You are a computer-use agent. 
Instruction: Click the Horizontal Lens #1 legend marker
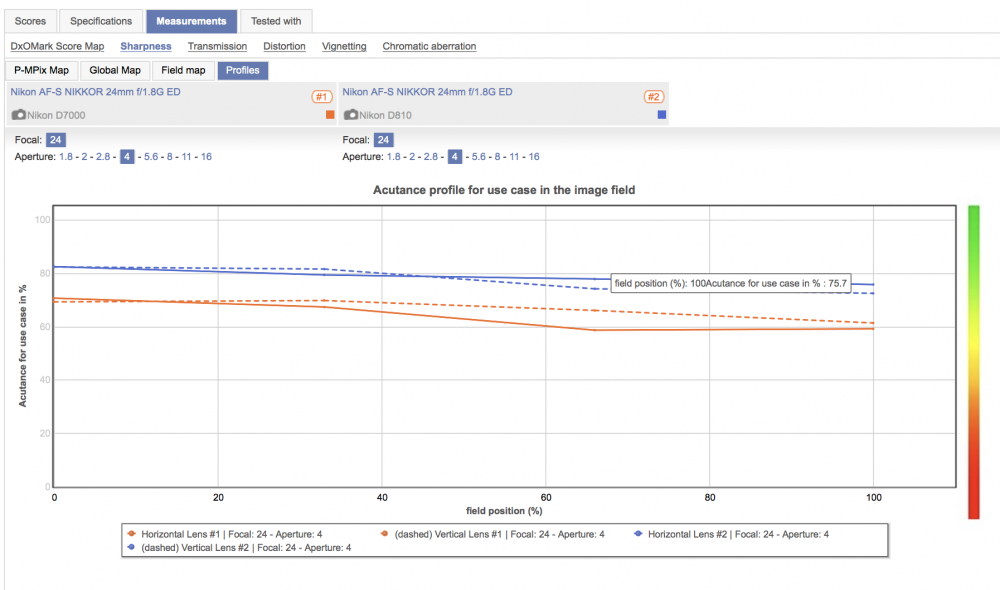[x=131, y=534]
